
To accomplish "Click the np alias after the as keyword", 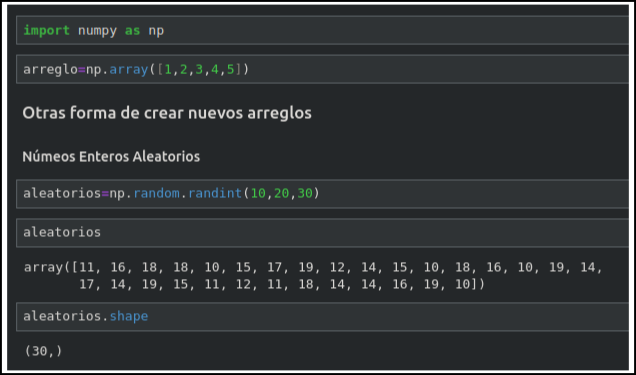I will (x=156, y=31).
